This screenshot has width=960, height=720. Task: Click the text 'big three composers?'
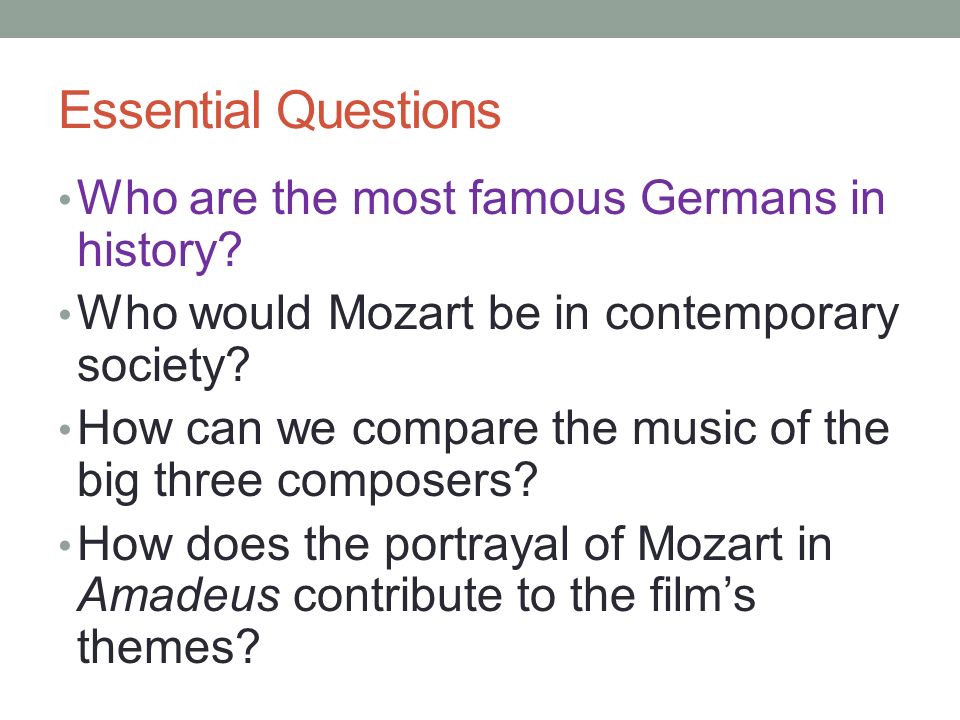click(307, 482)
